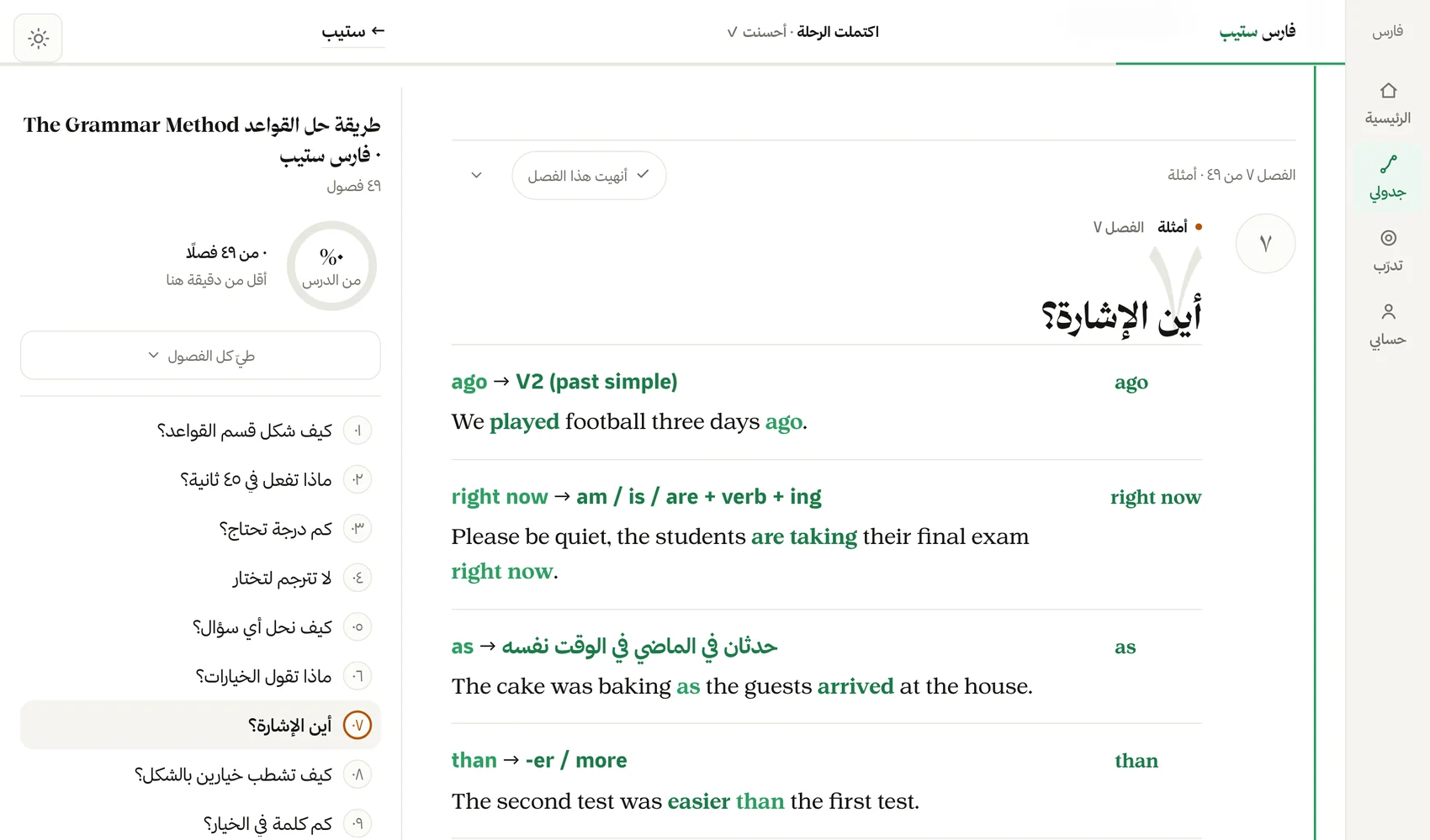Open chapter ٩ كم كلمة في الخيار؟
Viewport: 1430px width, 840px height.
click(x=200, y=823)
